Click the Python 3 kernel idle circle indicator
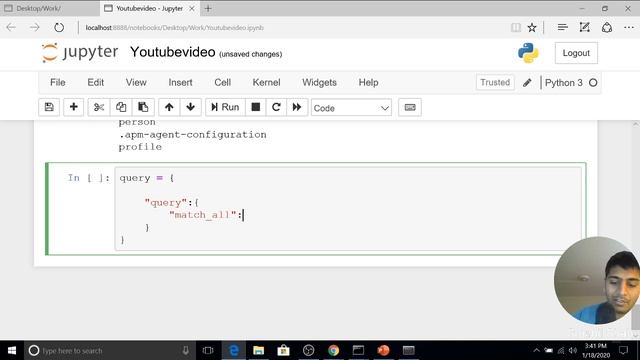640x360 pixels. (593, 83)
